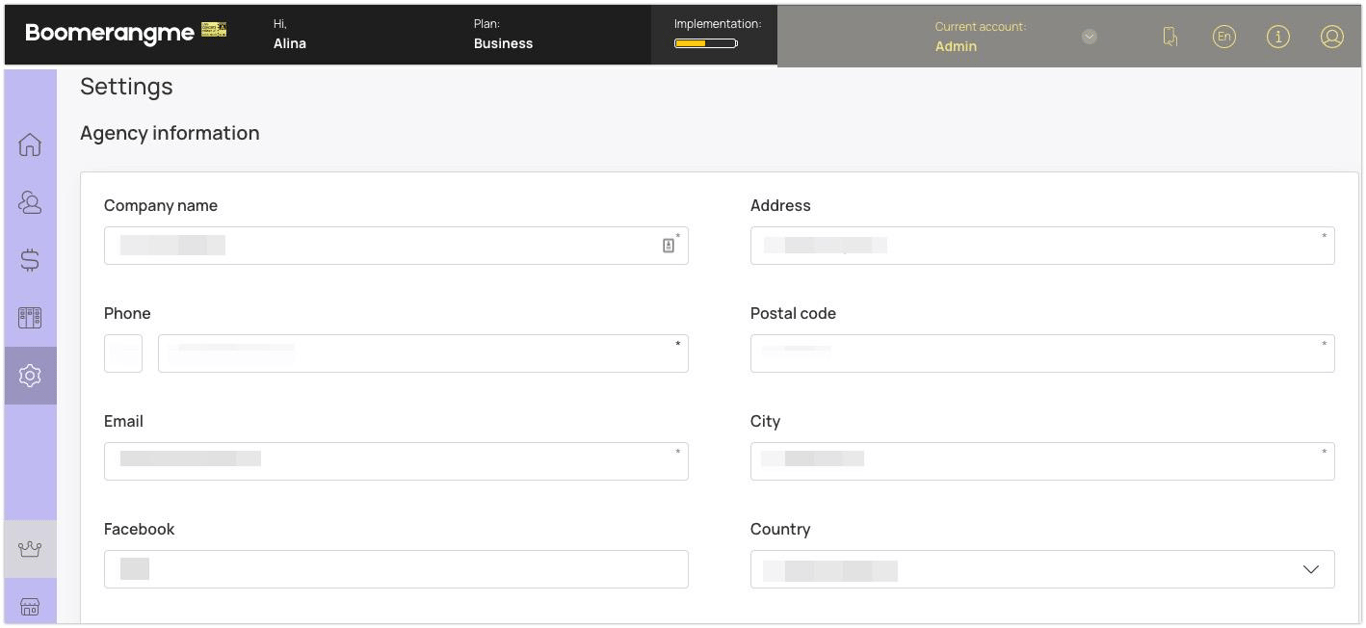Switch language with the En button
This screenshot has height=628, width=1366.
[x=1224, y=37]
